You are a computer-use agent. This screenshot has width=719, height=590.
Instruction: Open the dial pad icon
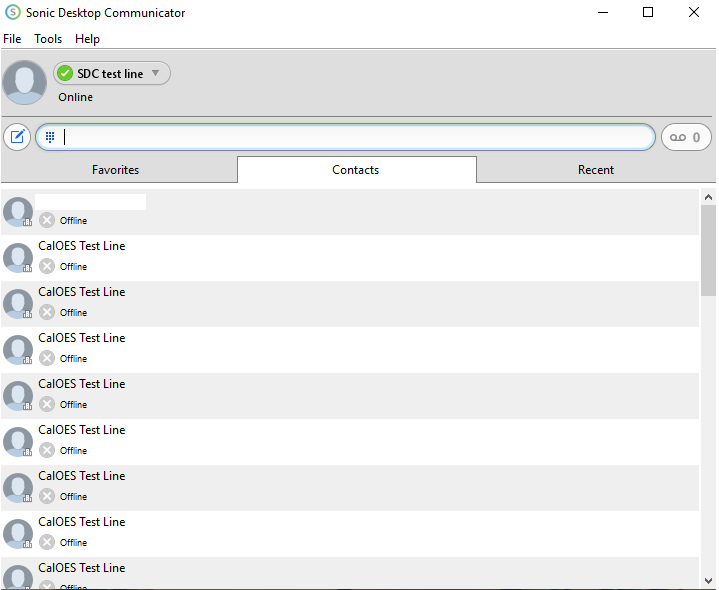50,137
